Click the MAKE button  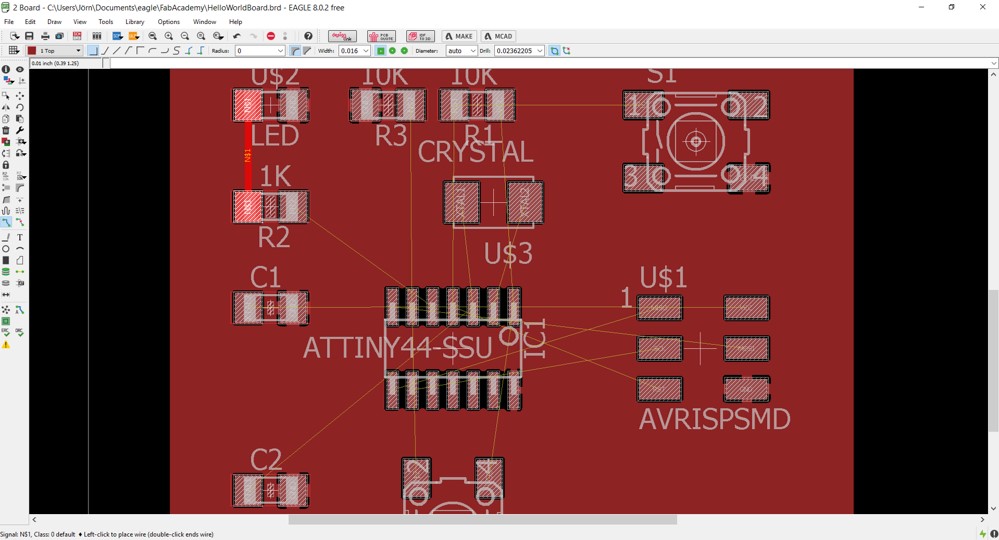[459, 36]
